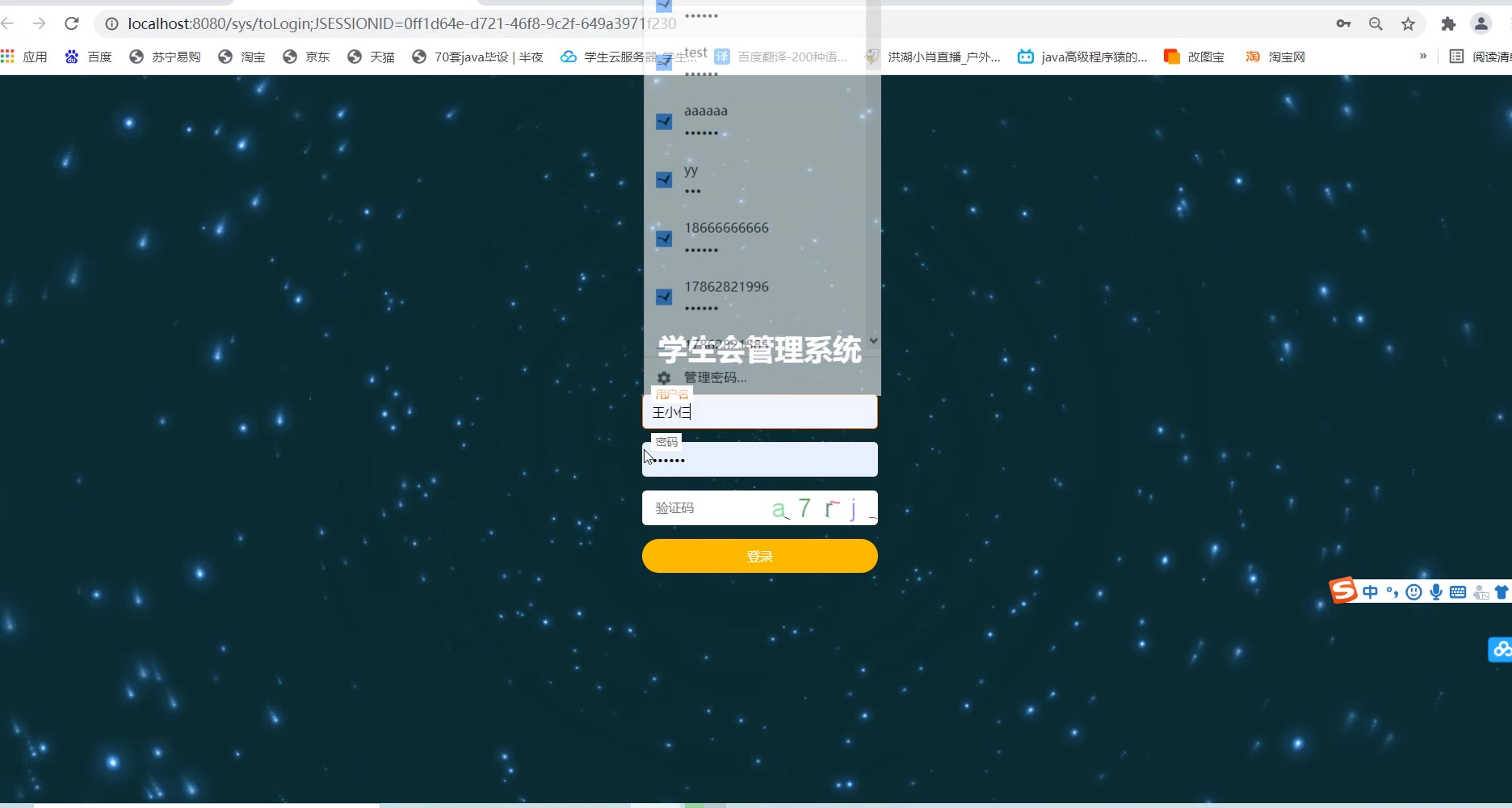The width and height of the screenshot is (1512, 808).
Task: Toggle Sogou Chinese/English 中 mode
Action: pos(1371,592)
